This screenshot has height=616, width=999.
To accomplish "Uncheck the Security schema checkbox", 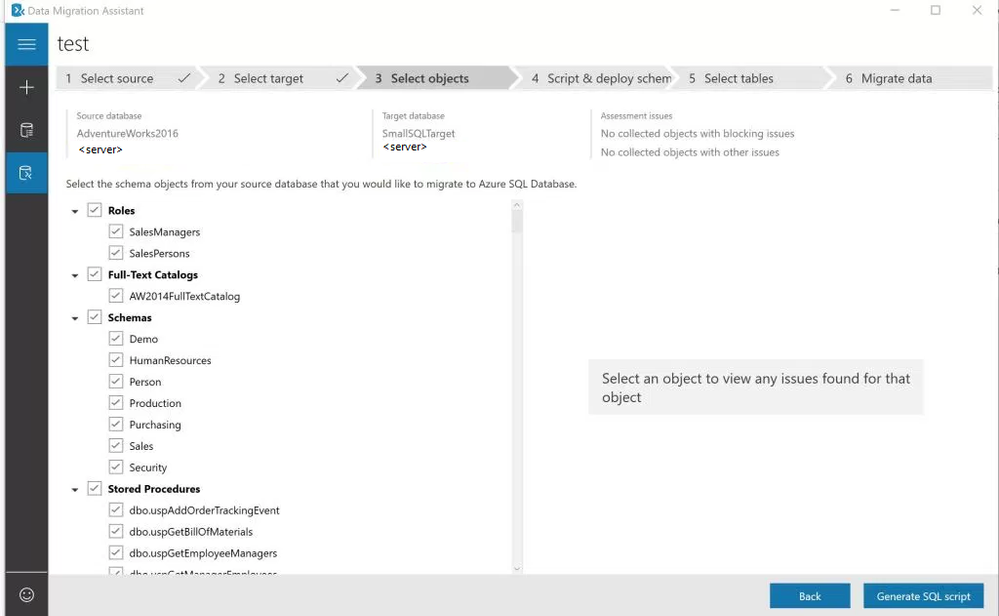I will pos(115,467).
